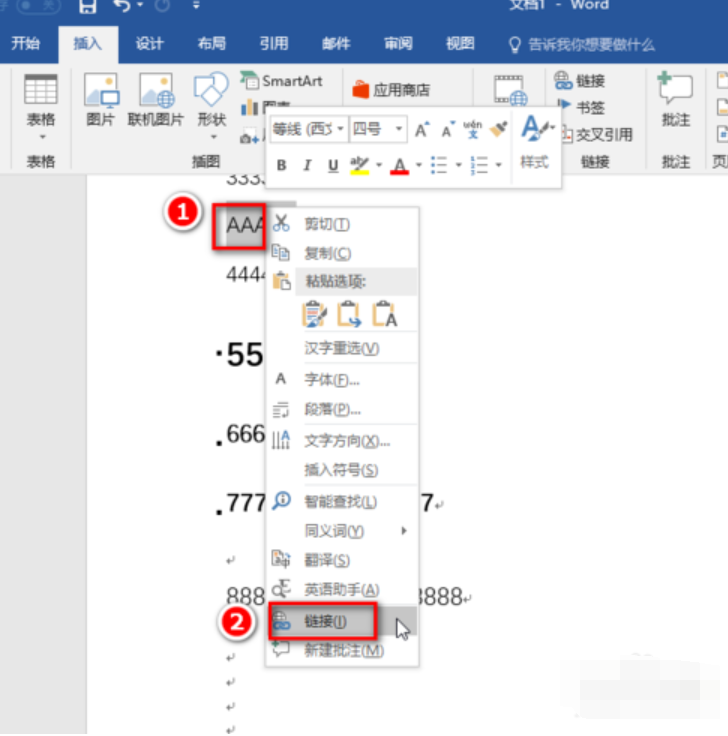Select paste text only icon
Image resolution: width=728 pixels, height=736 pixels.
click(x=384, y=315)
